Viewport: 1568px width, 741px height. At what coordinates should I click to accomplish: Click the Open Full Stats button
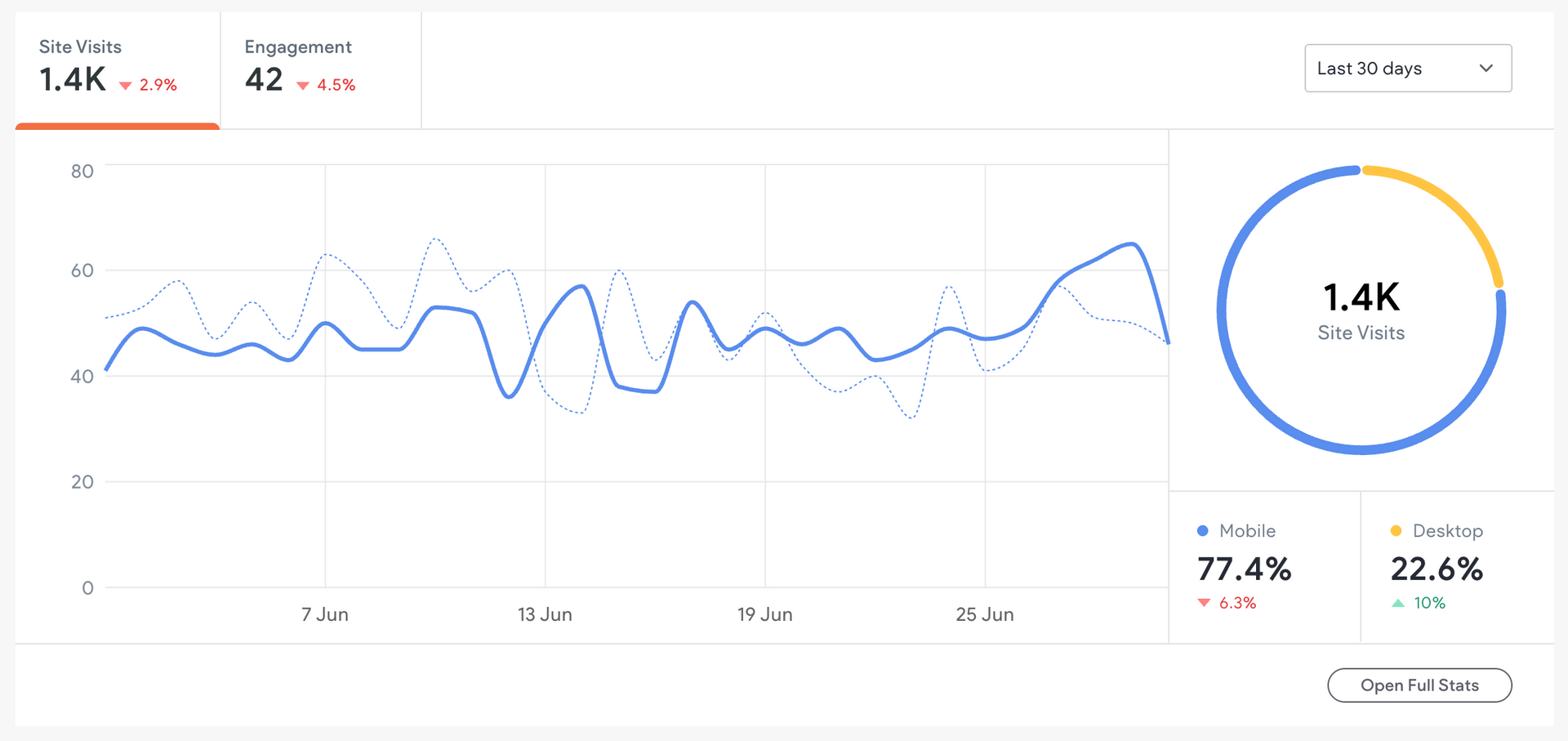tap(1419, 685)
